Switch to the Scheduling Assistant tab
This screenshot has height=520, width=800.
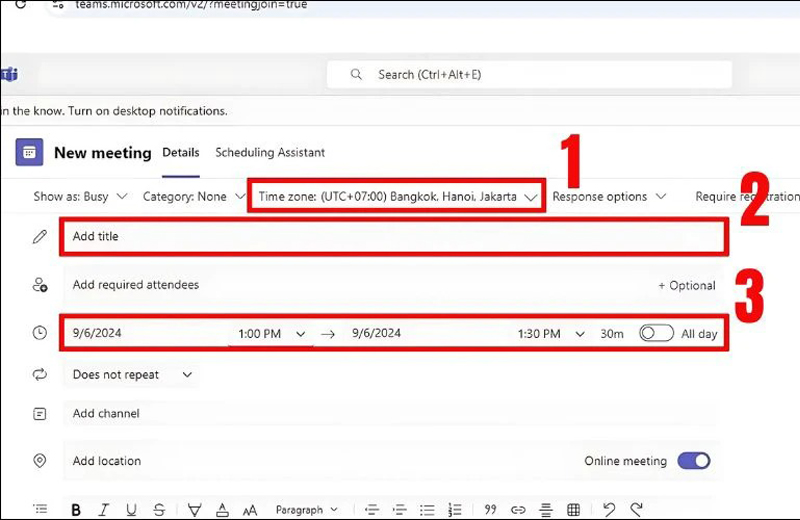tap(270, 152)
